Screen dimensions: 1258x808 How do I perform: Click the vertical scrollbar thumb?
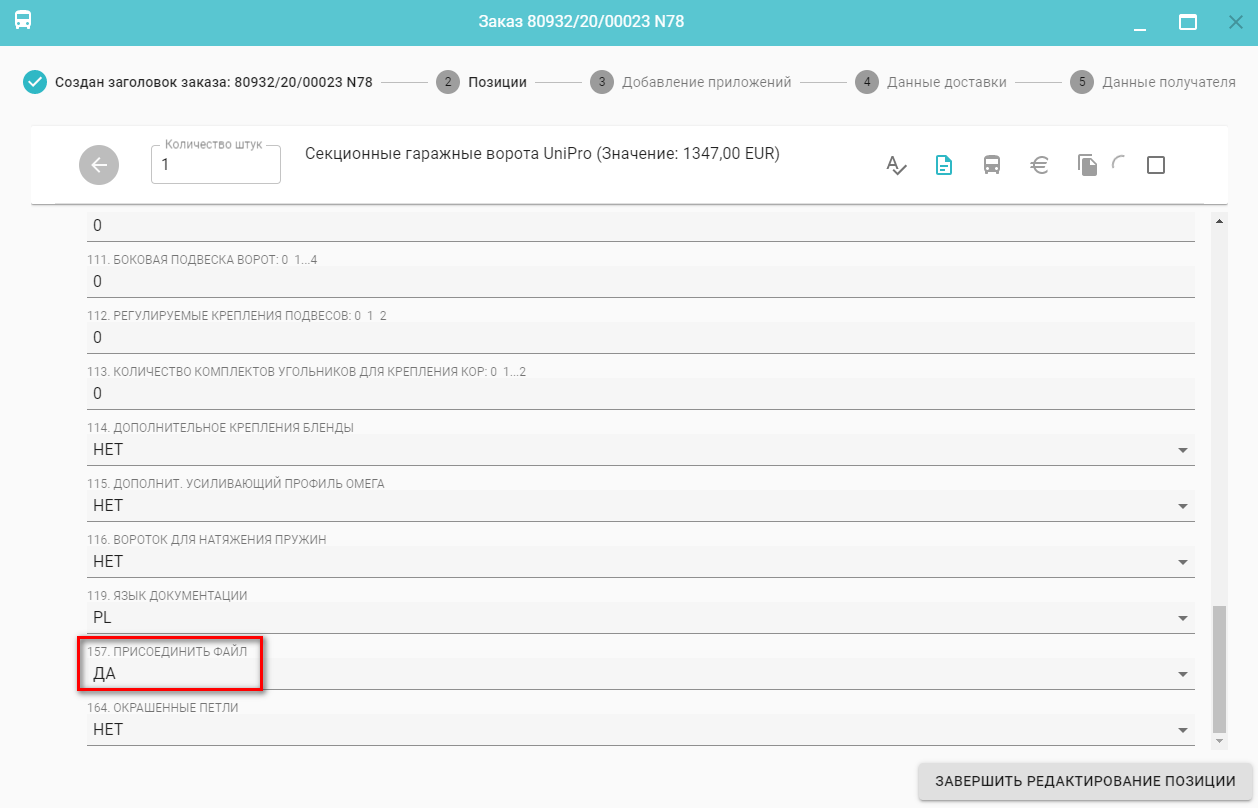(1218, 668)
